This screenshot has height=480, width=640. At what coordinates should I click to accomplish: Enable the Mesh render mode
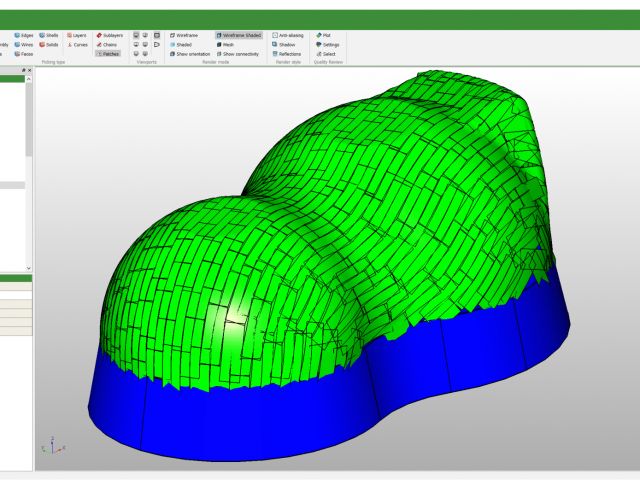(x=225, y=44)
